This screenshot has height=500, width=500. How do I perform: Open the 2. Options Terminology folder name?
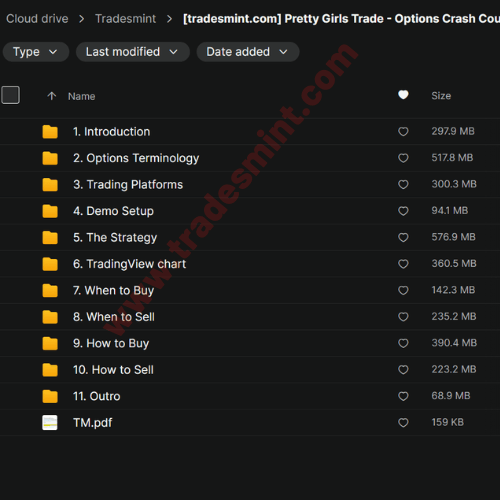click(136, 158)
